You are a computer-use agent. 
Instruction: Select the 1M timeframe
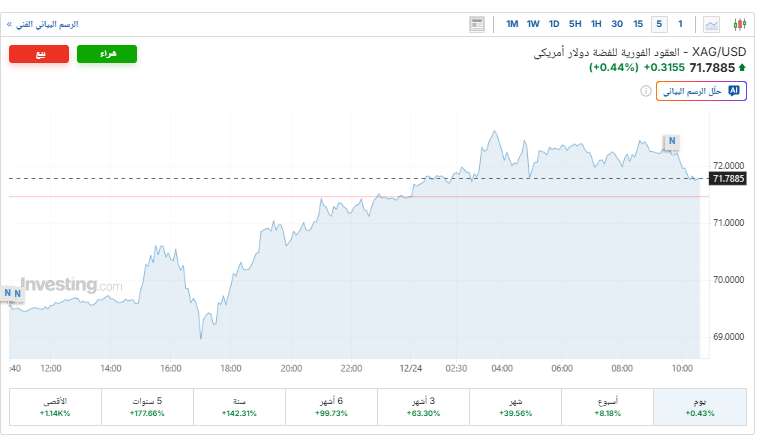(x=512, y=24)
